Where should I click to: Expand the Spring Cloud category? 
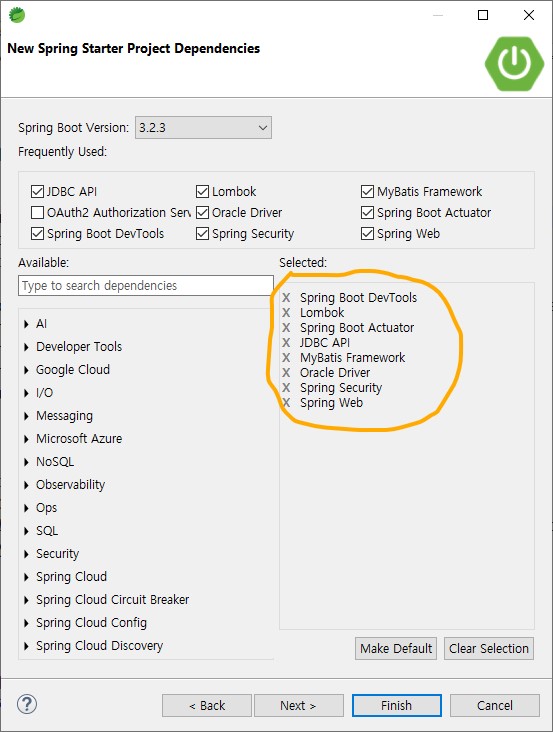click(x=26, y=577)
